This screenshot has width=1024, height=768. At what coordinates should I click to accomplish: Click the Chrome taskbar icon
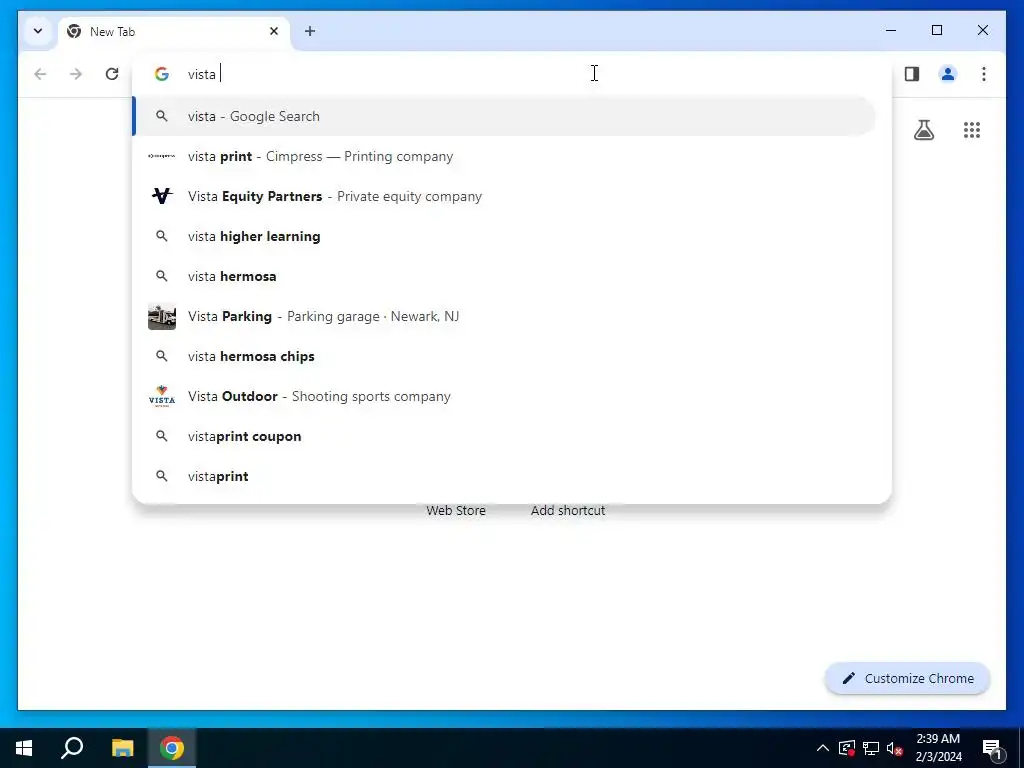(x=172, y=748)
